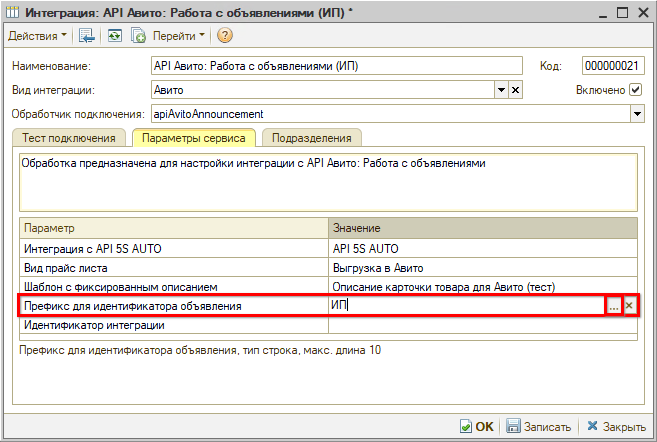Screen dimensions: 657x442
Task: Switch to Тест подключения tab
Action: click(x=69, y=138)
